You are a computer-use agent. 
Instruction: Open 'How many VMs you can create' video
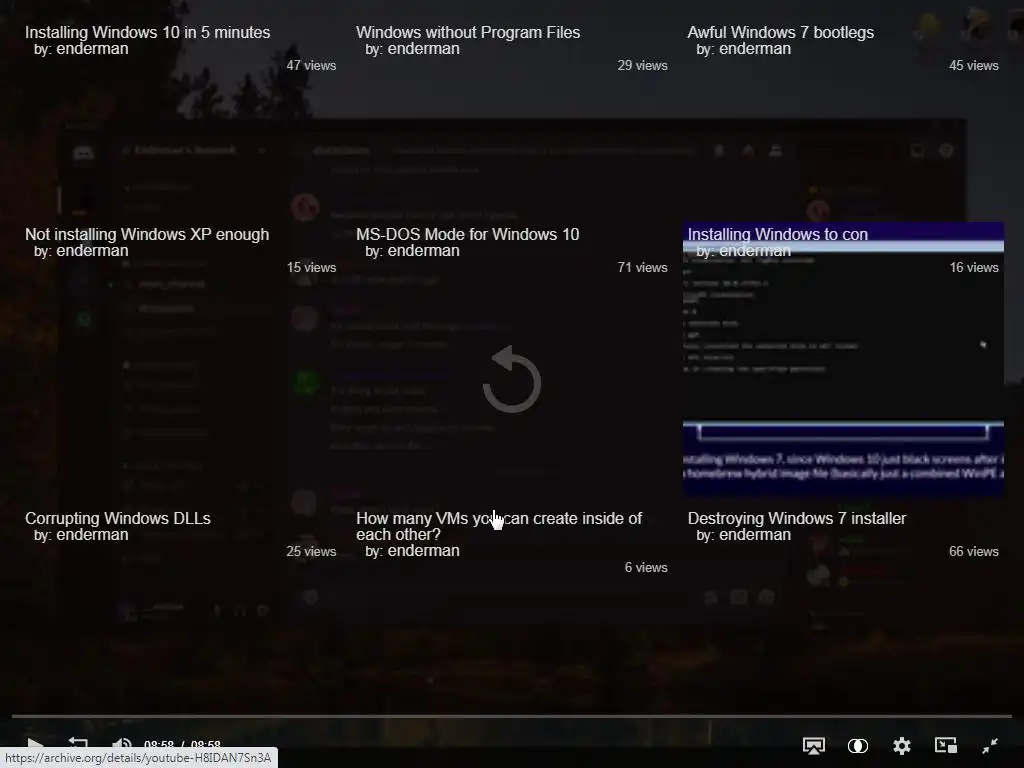click(x=499, y=526)
